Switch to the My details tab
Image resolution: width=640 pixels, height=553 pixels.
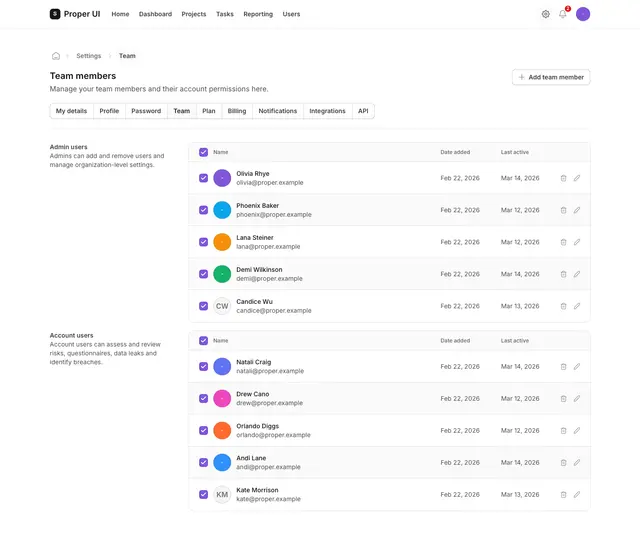pos(71,111)
